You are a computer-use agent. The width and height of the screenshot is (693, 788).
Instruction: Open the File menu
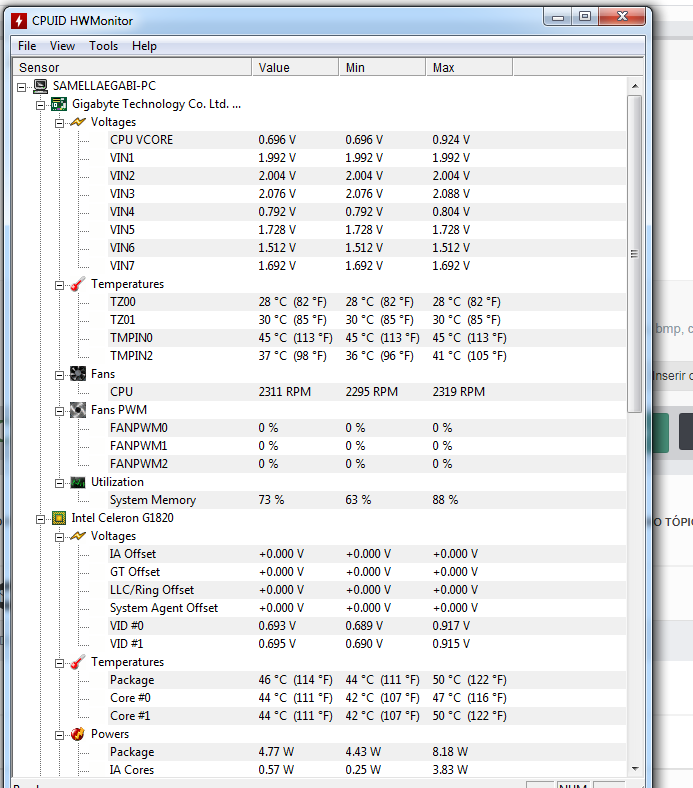click(27, 46)
